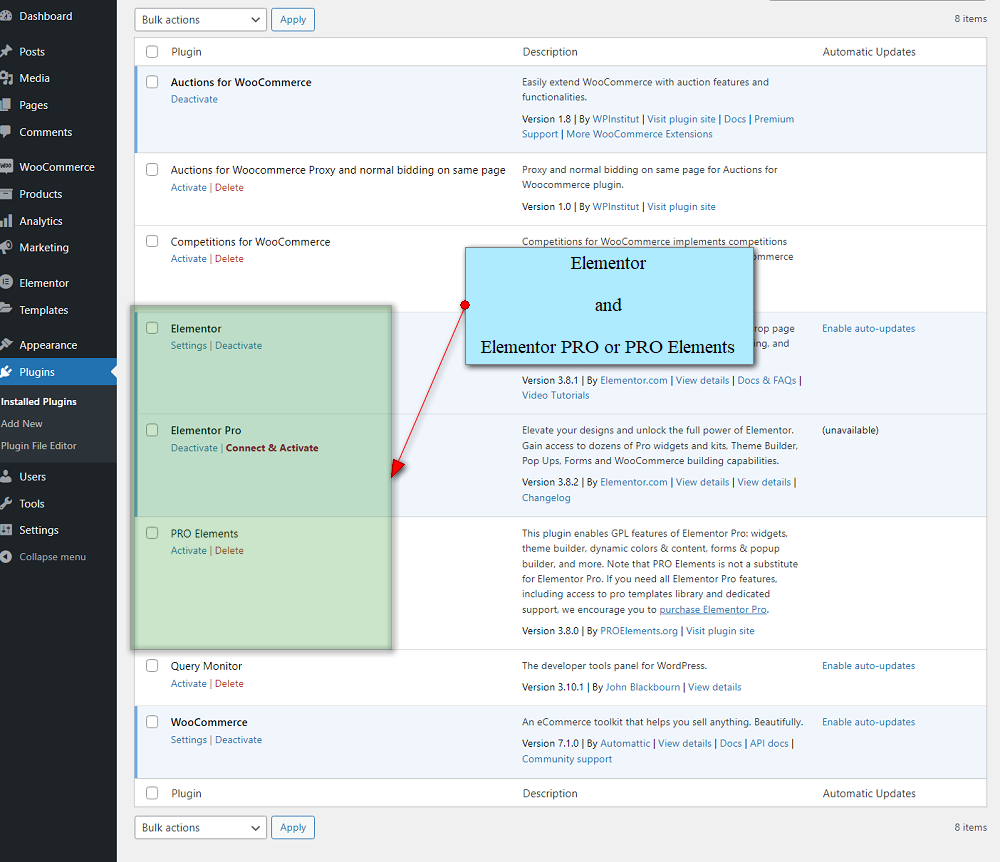Tick the Elementor Pro plugin checkbox
This screenshot has height=862, width=1000.
(x=152, y=430)
